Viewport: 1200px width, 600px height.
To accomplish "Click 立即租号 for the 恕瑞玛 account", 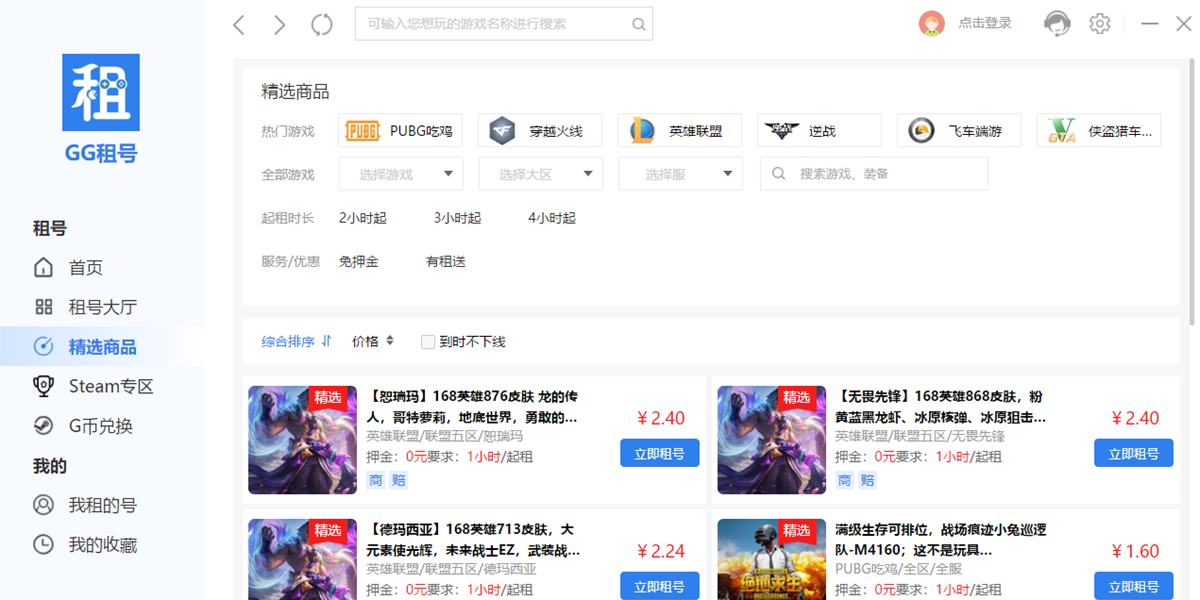I will click(x=660, y=453).
